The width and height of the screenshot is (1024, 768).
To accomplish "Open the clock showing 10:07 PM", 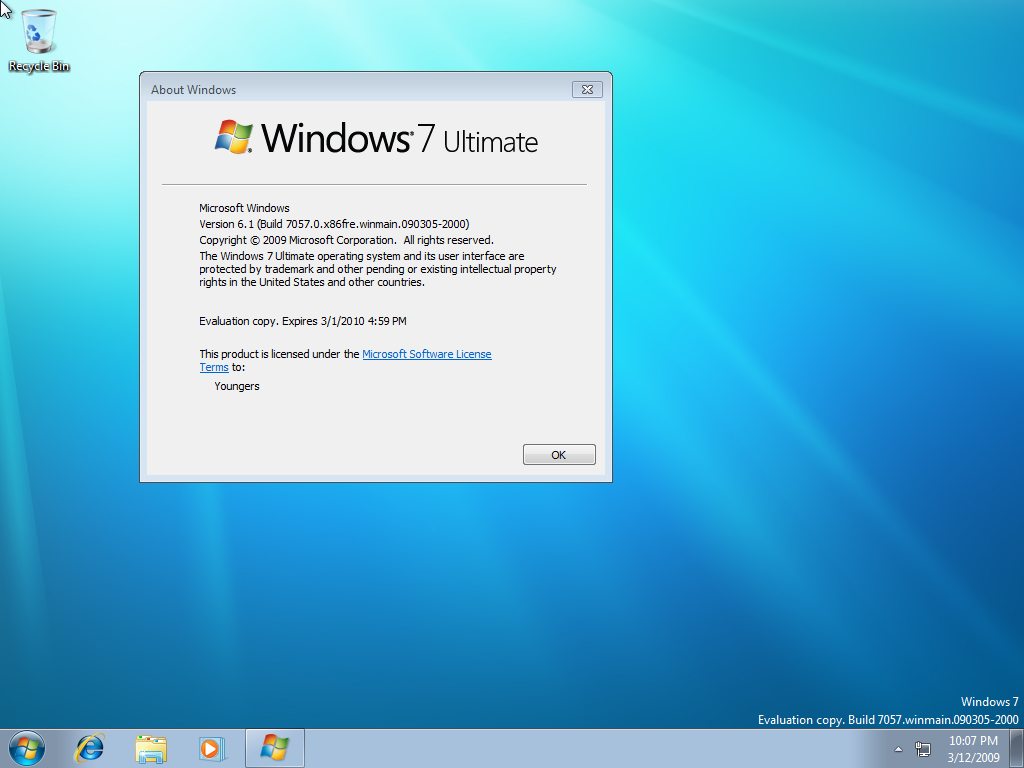I will pos(973,749).
